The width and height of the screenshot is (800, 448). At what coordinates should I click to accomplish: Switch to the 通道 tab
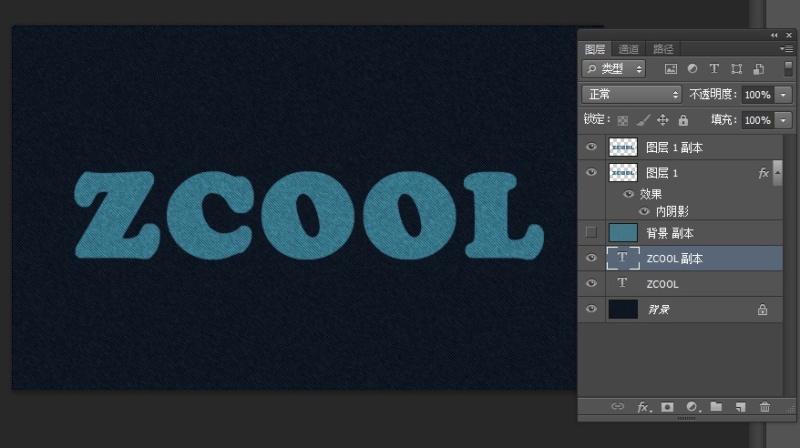click(629, 49)
